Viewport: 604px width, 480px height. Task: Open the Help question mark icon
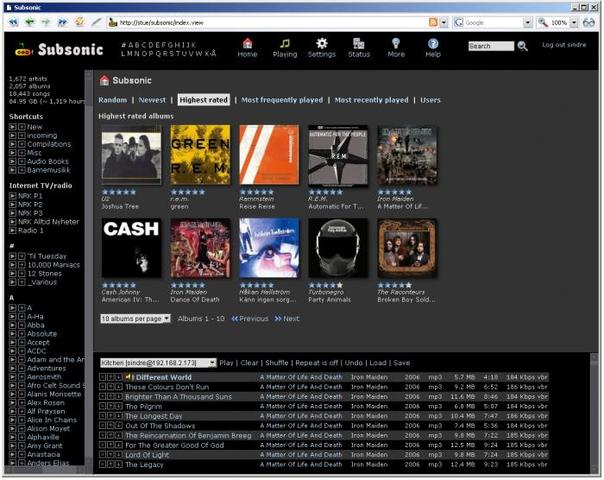click(x=433, y=43)
